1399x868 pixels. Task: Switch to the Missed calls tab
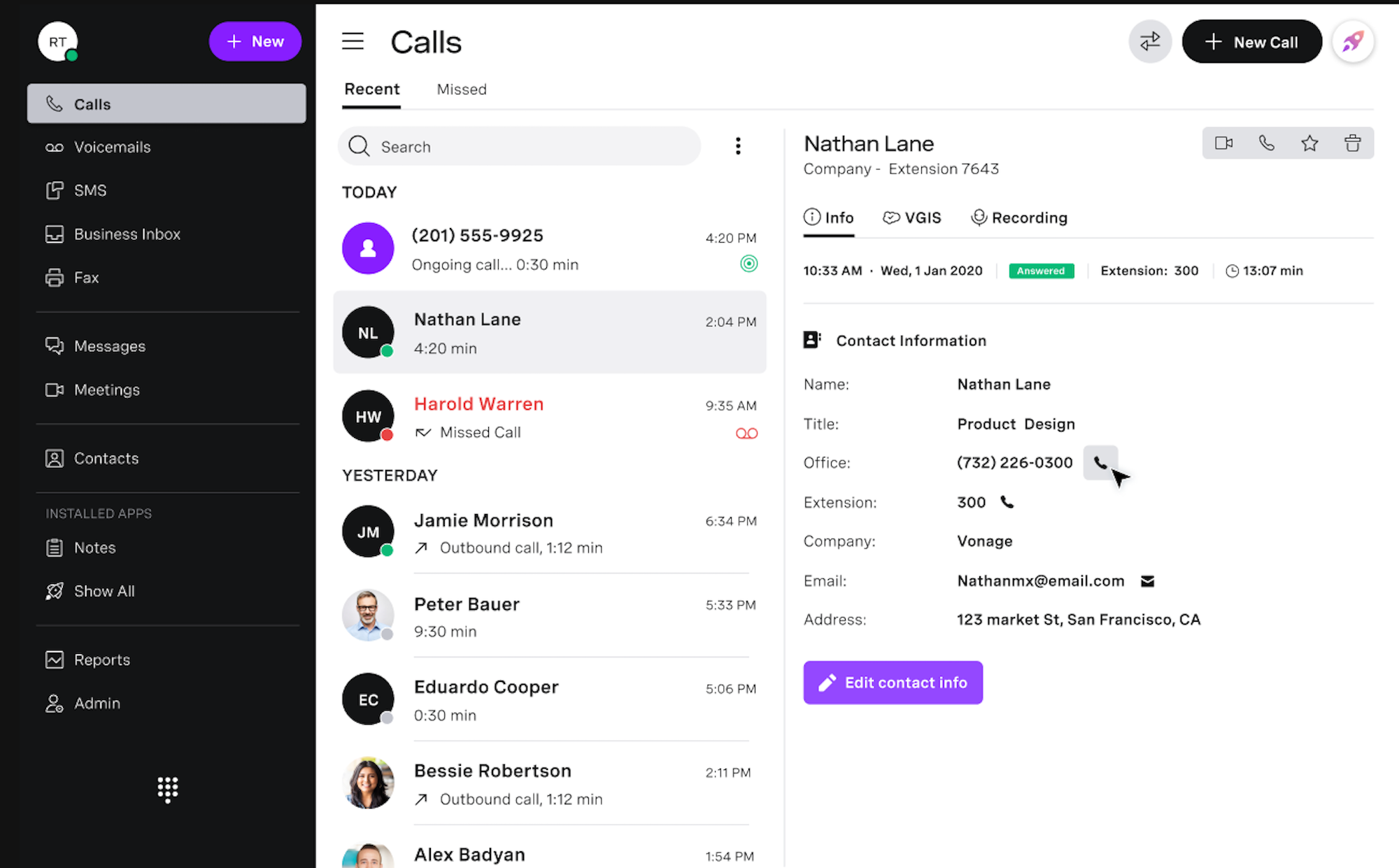(x=462, y=89)
